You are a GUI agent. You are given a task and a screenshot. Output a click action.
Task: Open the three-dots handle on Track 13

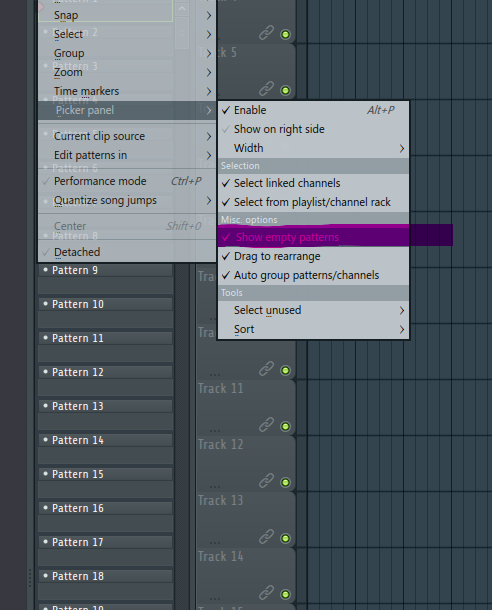215,543
